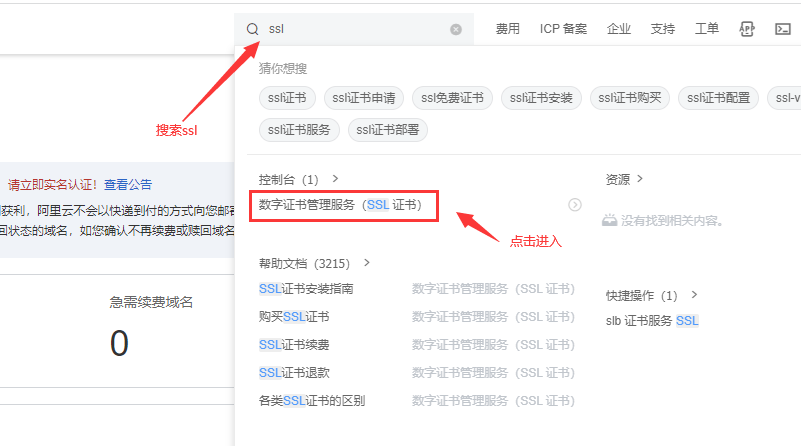Image resolution: width=801 pixels, height=446 pixels.
Task: Expand the 快捷操作 (1) section
Action: (x=695, y=296)
